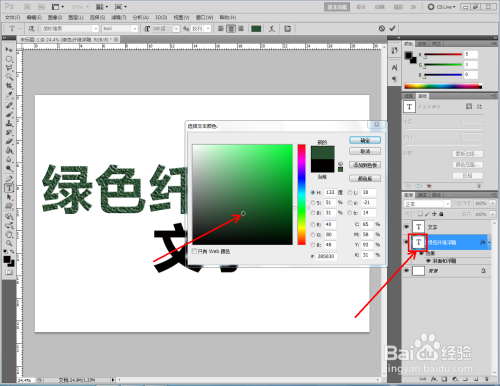Open the font style Bold dropdown
Screen dimensions: 500x386
coord(134,29)
